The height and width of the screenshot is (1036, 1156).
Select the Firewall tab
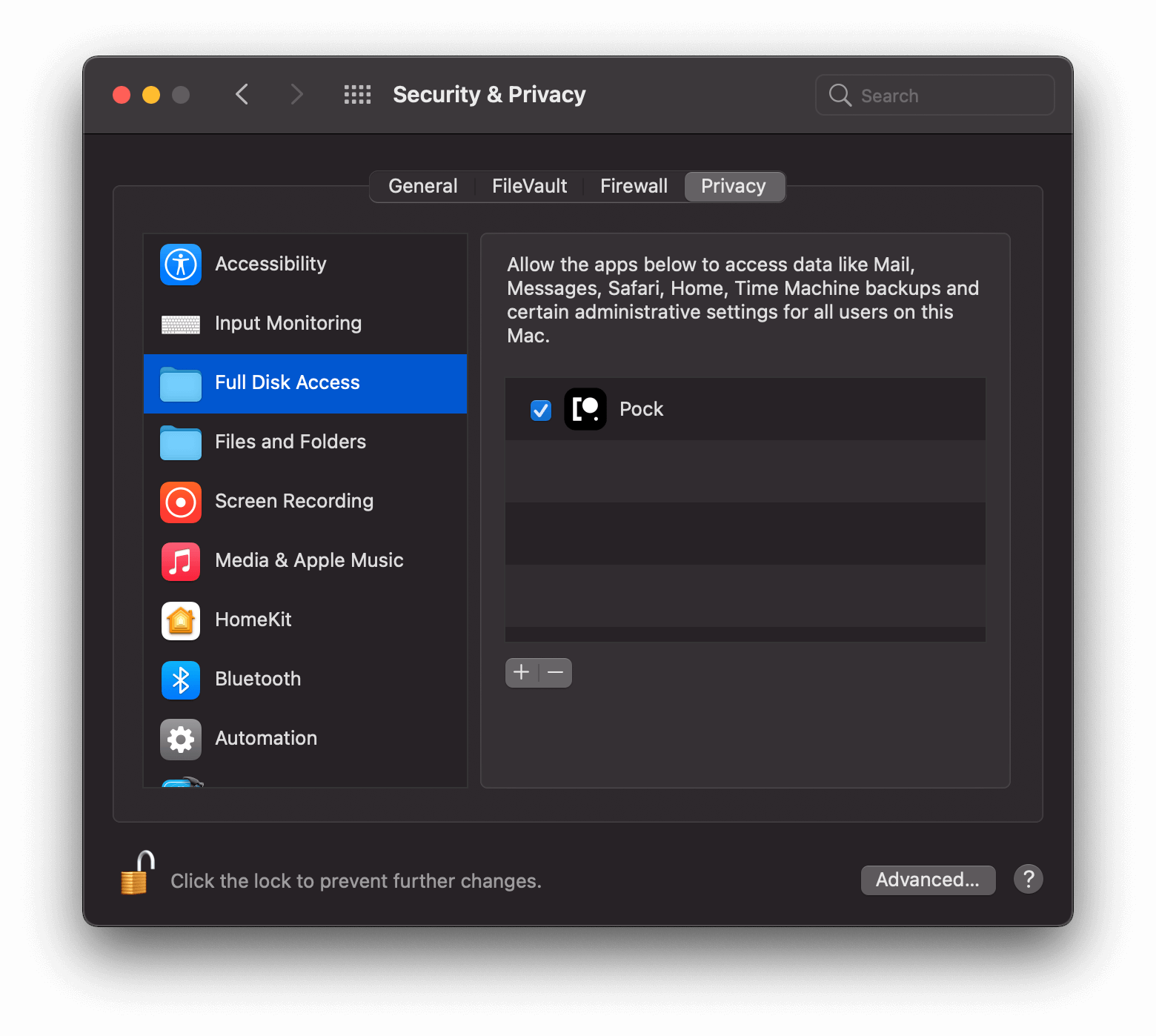(x=634, y=186)
